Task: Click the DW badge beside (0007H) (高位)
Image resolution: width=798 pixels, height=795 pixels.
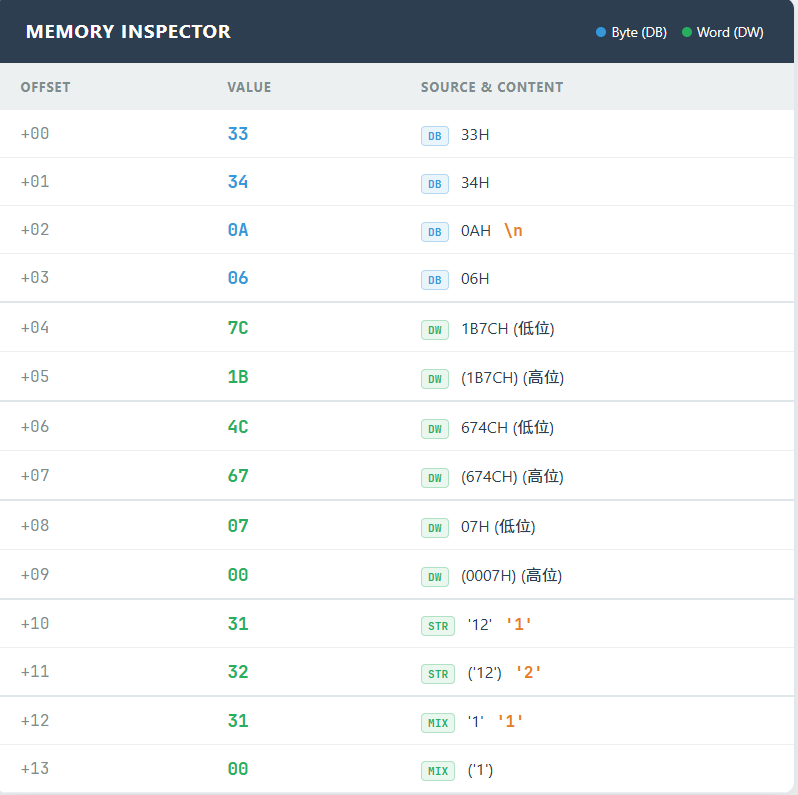Action: [434, 577]
